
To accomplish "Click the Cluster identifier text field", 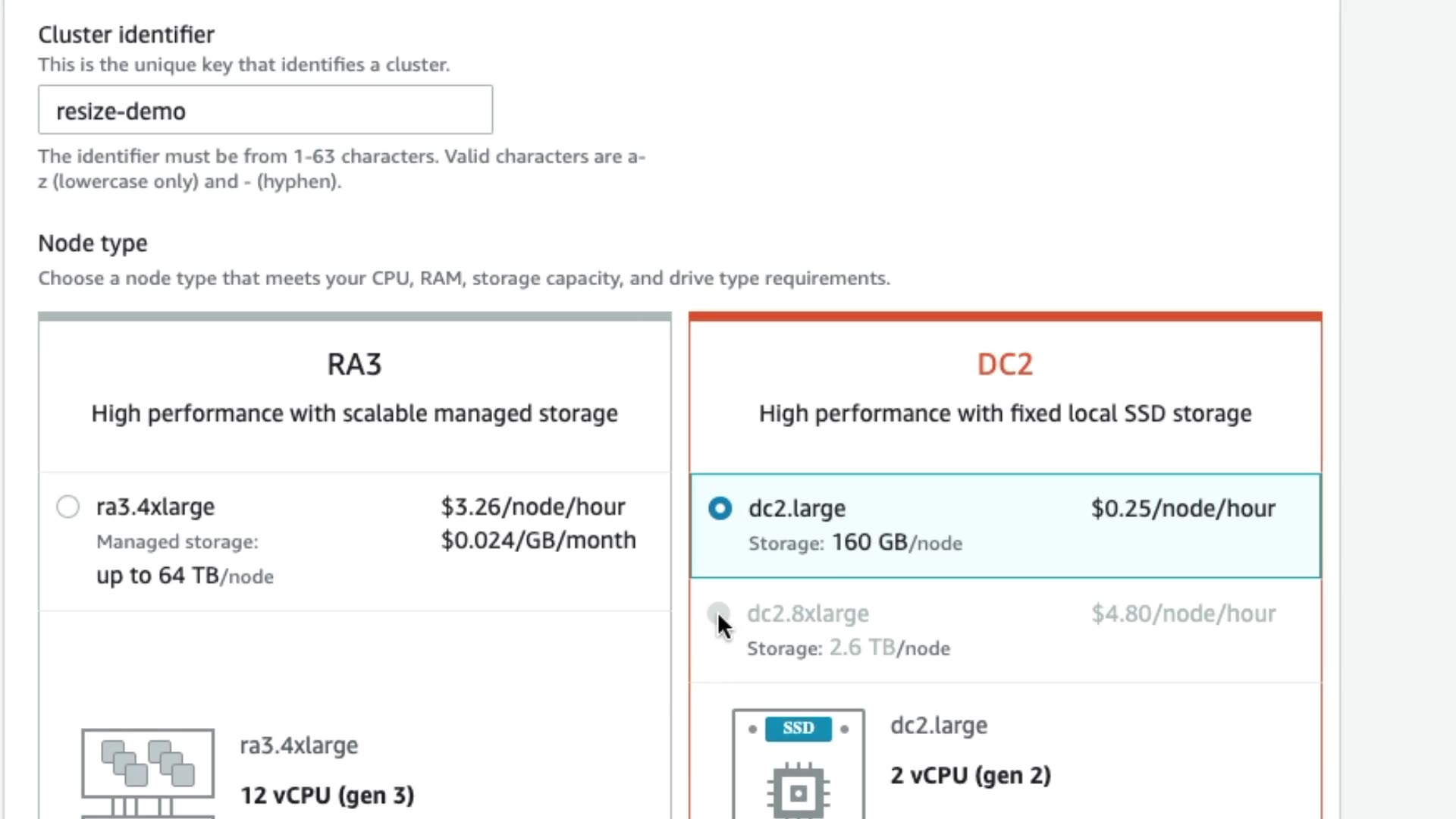I will pyautogui.click(x=265, y=111).
